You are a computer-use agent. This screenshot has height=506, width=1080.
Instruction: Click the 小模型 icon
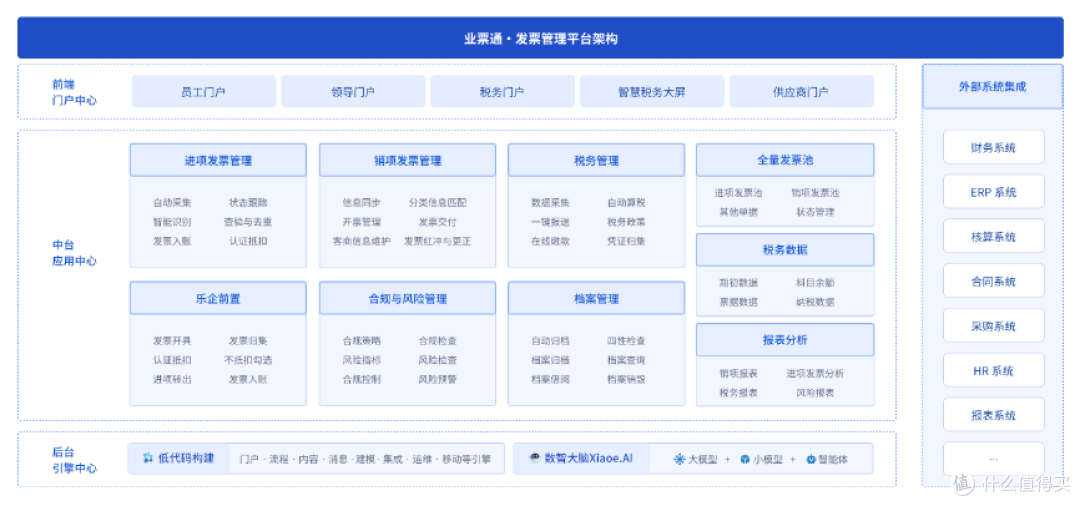(745, 459)
